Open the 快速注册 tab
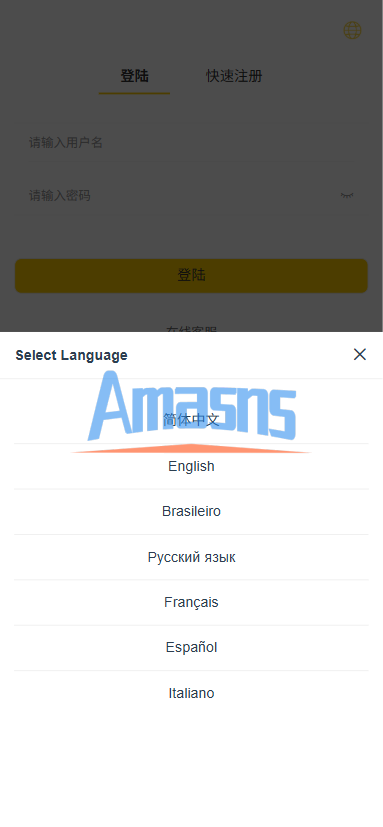 click(234, 76)
